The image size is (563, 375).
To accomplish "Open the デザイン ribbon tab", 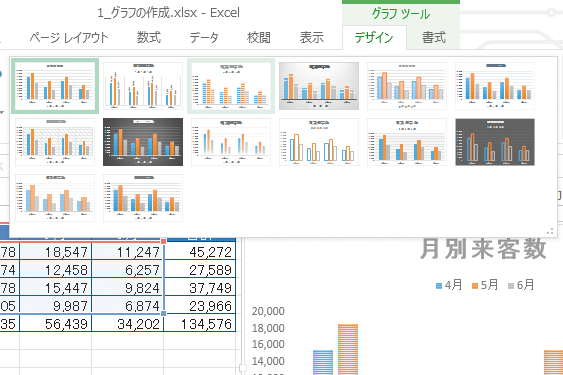I will [374, 37].
